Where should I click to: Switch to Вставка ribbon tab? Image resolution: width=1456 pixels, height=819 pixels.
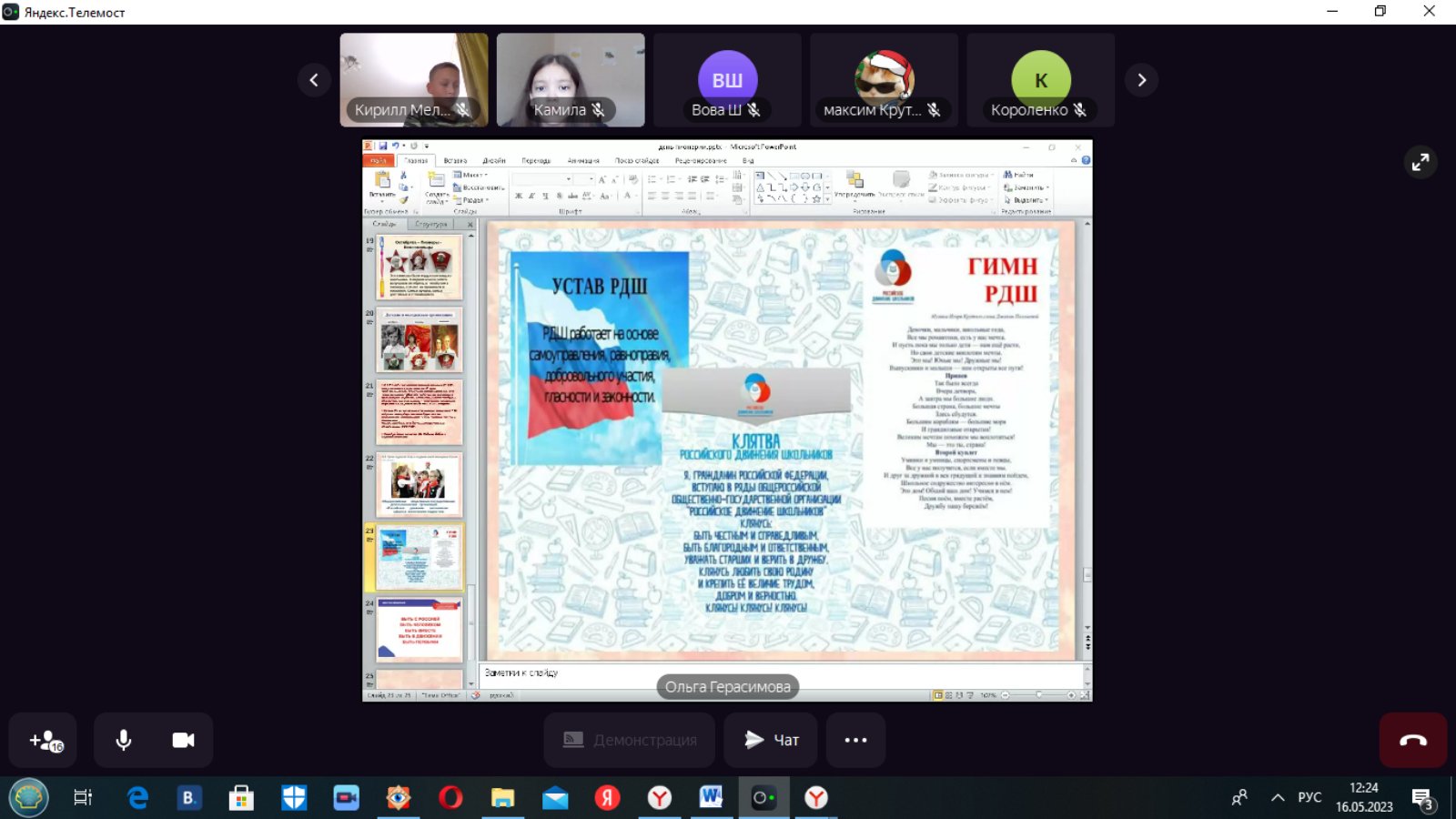pos(455,160)
